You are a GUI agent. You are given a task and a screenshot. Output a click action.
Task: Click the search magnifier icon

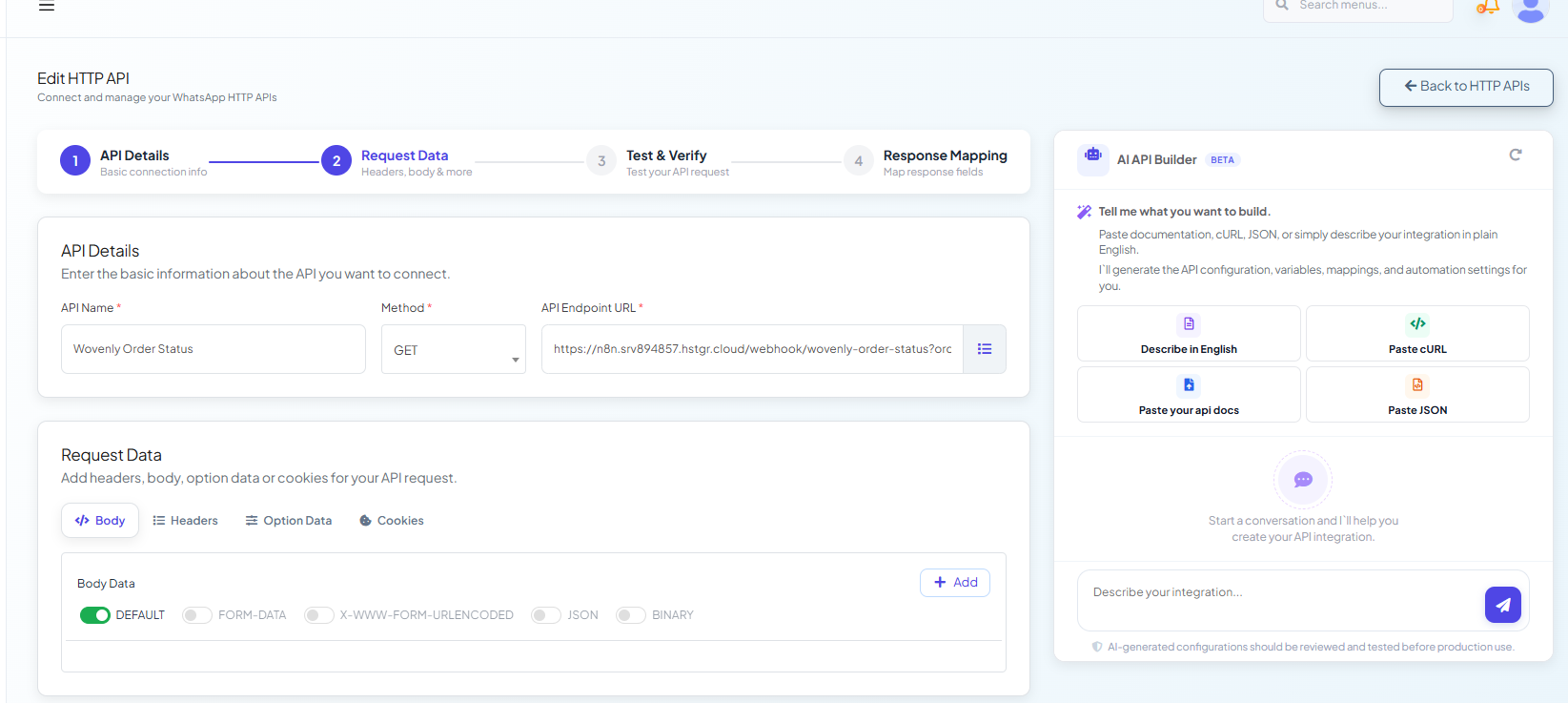pyautogui.click(x=1282, y=6)
